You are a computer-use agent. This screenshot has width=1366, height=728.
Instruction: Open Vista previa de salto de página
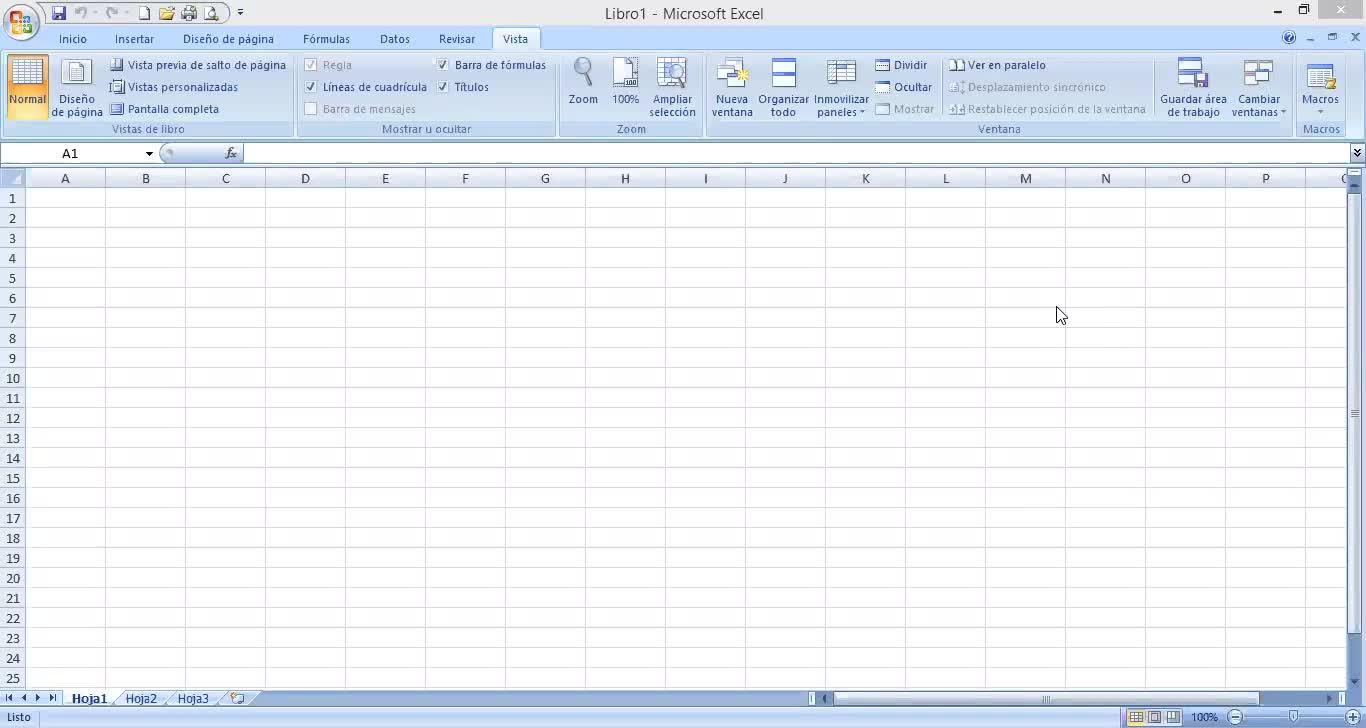coord(198,65)
